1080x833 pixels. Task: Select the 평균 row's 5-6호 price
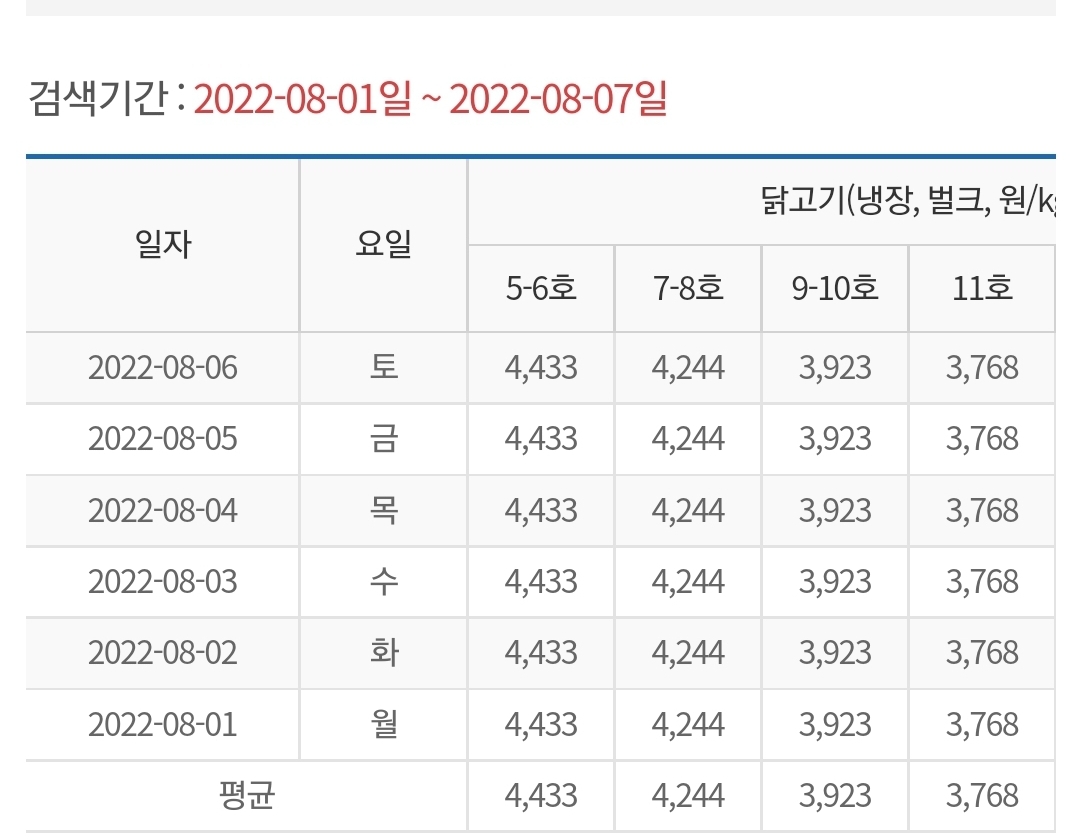click(541, 796)
